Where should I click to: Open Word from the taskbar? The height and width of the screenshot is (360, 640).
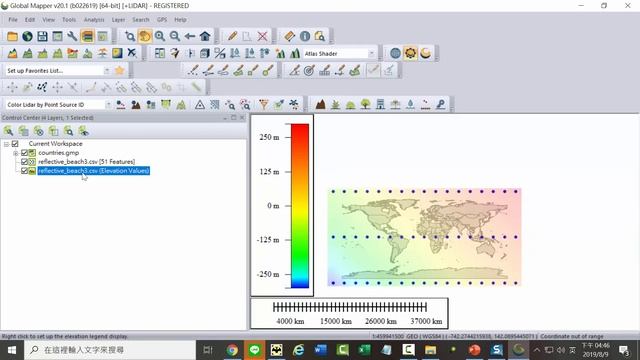coord(320,350)
